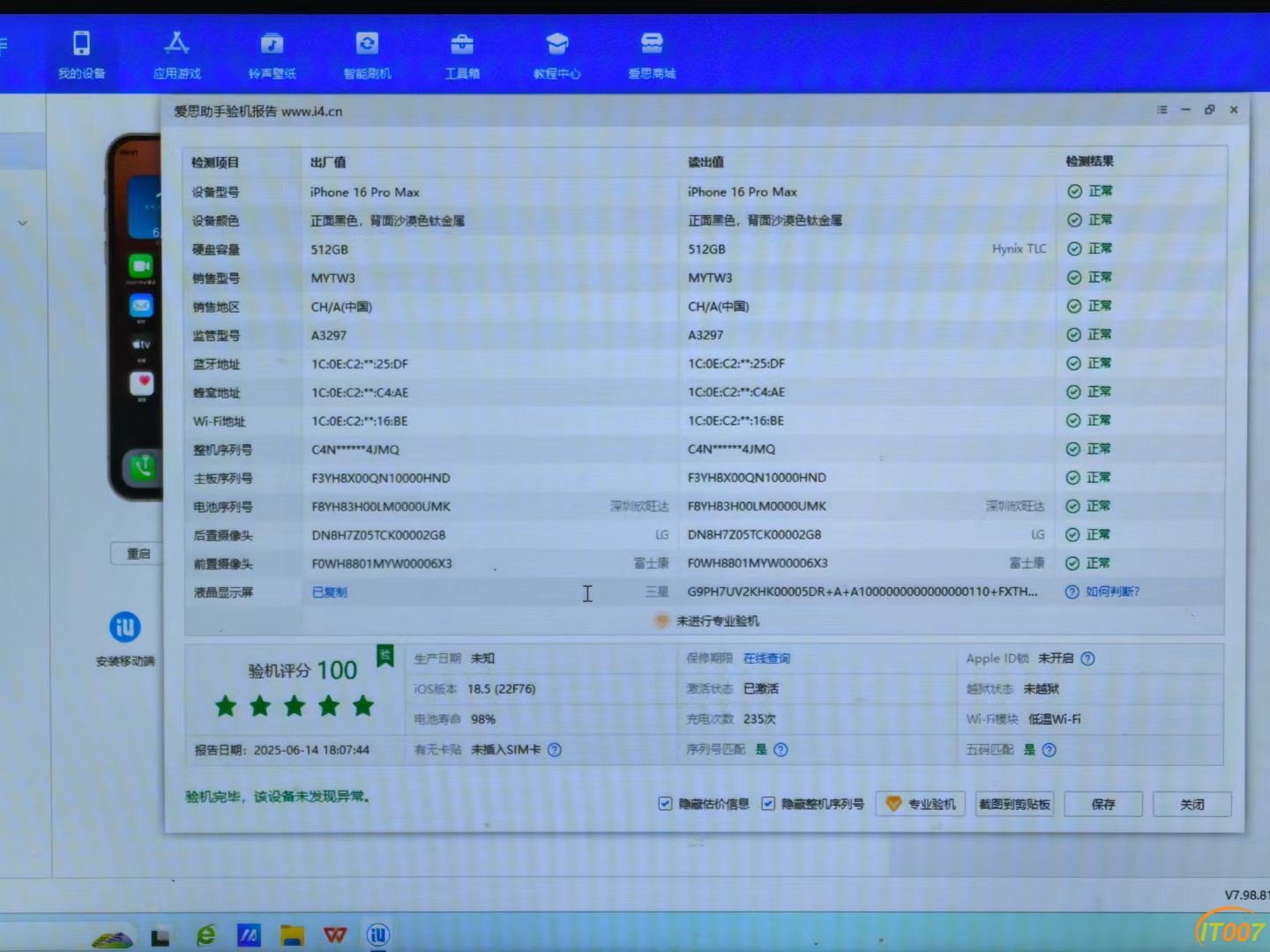Click serial F3YH8X00QN10000HND in 出厂值 column
The width and height of the screenshot is (1270, 952).
click(x=381, y=478)
